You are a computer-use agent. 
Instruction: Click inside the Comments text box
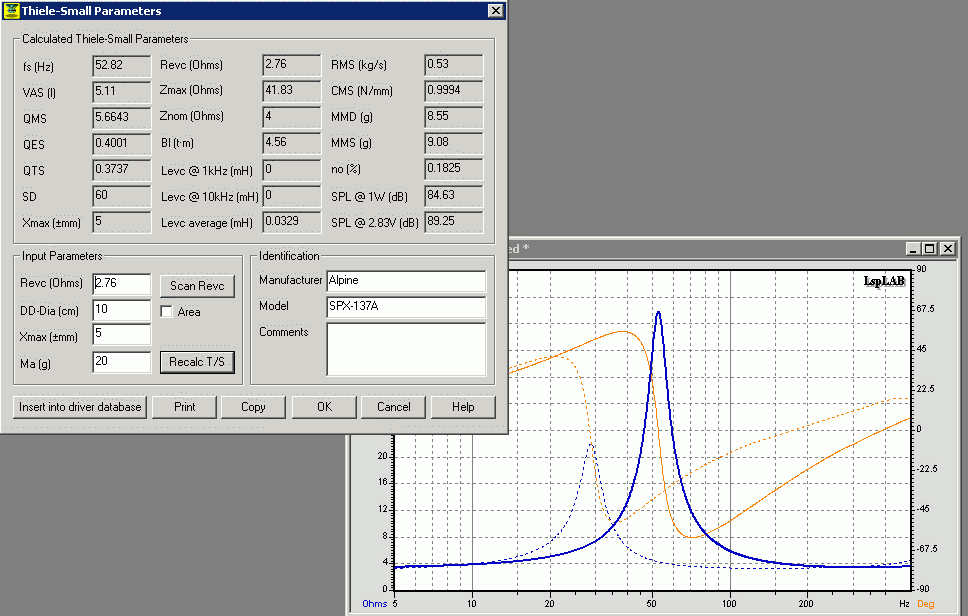coord(406,348)
